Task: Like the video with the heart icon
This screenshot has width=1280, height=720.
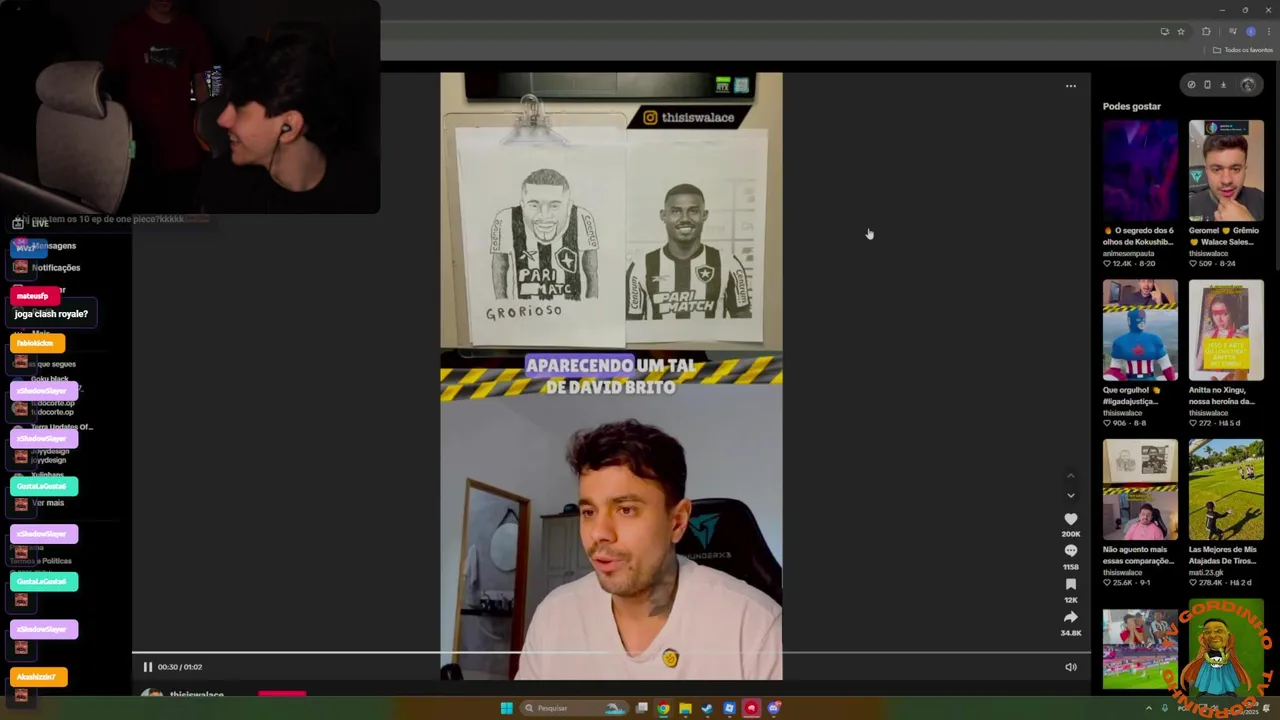Action: [1070, 519]
